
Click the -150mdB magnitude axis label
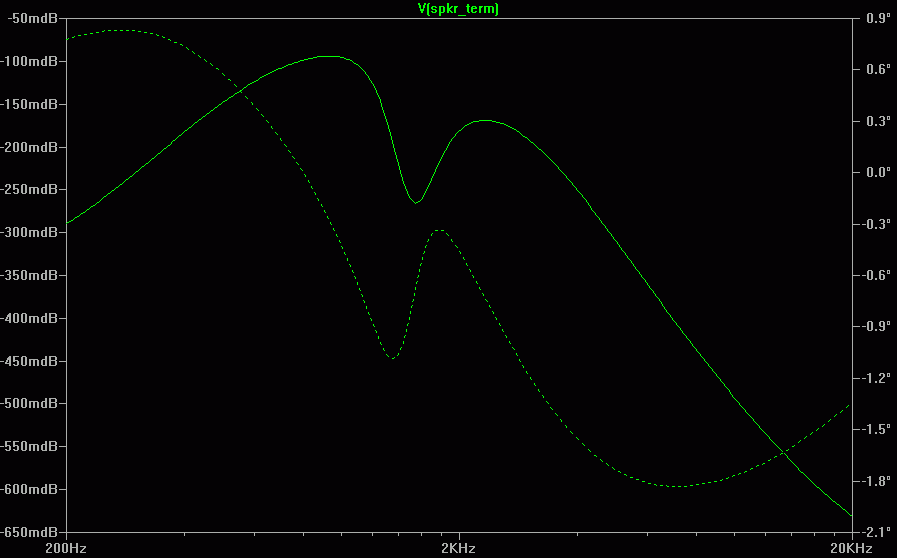pos(30,104)
